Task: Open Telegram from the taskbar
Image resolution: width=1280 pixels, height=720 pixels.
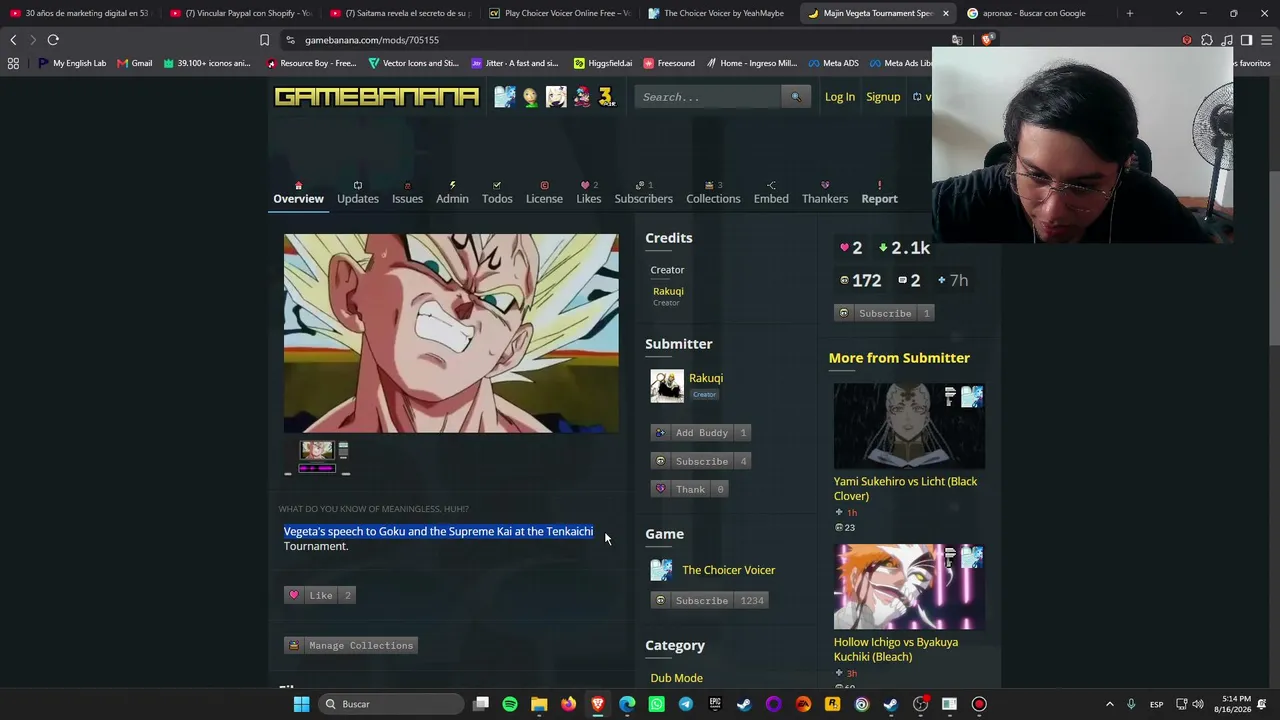Action: (x=685, y=704)
